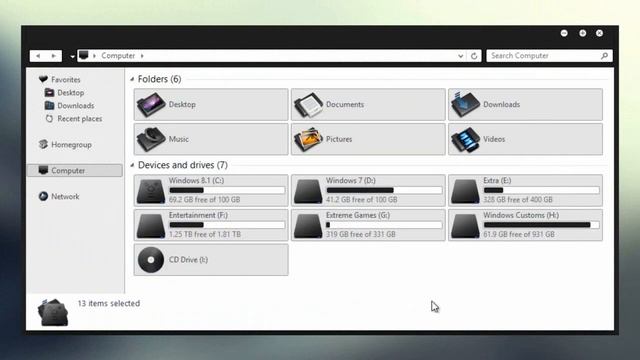Click the "328 GB free of 400 GB" text
Screen dimensions: 640x360
pyautogui.click(x=518, y=200)
